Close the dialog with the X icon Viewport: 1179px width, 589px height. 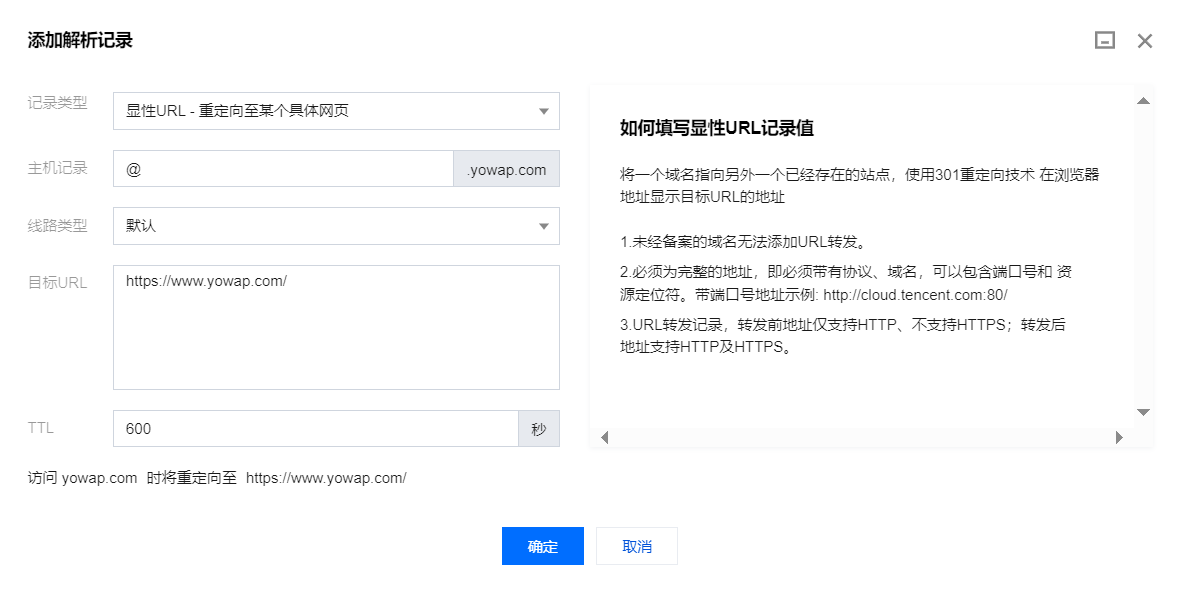[1144, 40]
